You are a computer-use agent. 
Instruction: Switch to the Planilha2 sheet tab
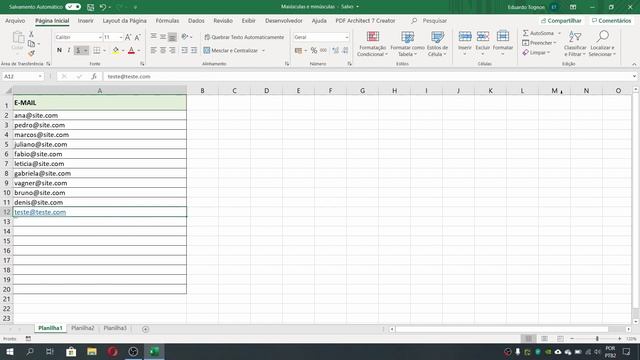pos(82,328)
